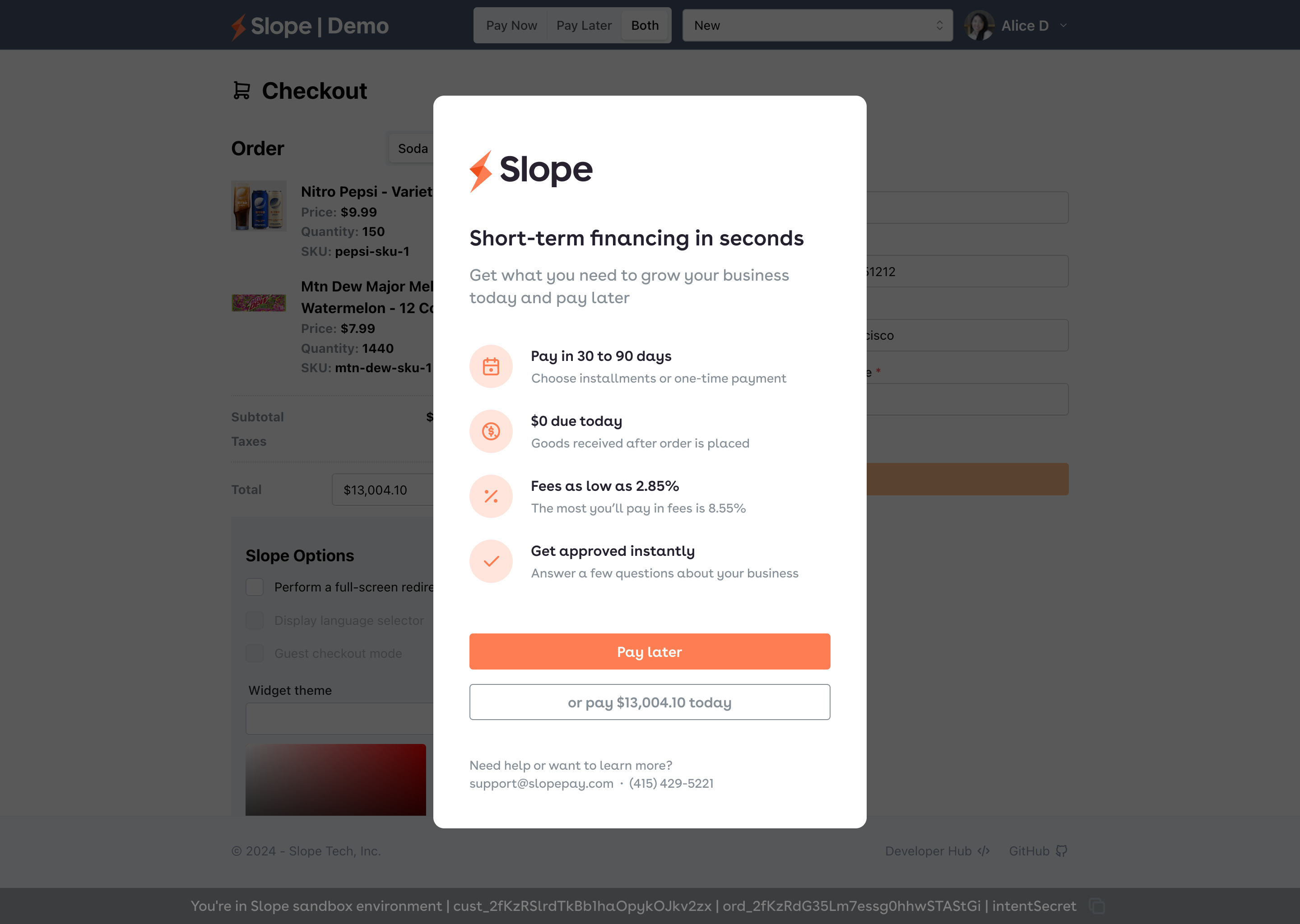
Task: Click the Alice D profile avatar
Action: pos(979,26)
